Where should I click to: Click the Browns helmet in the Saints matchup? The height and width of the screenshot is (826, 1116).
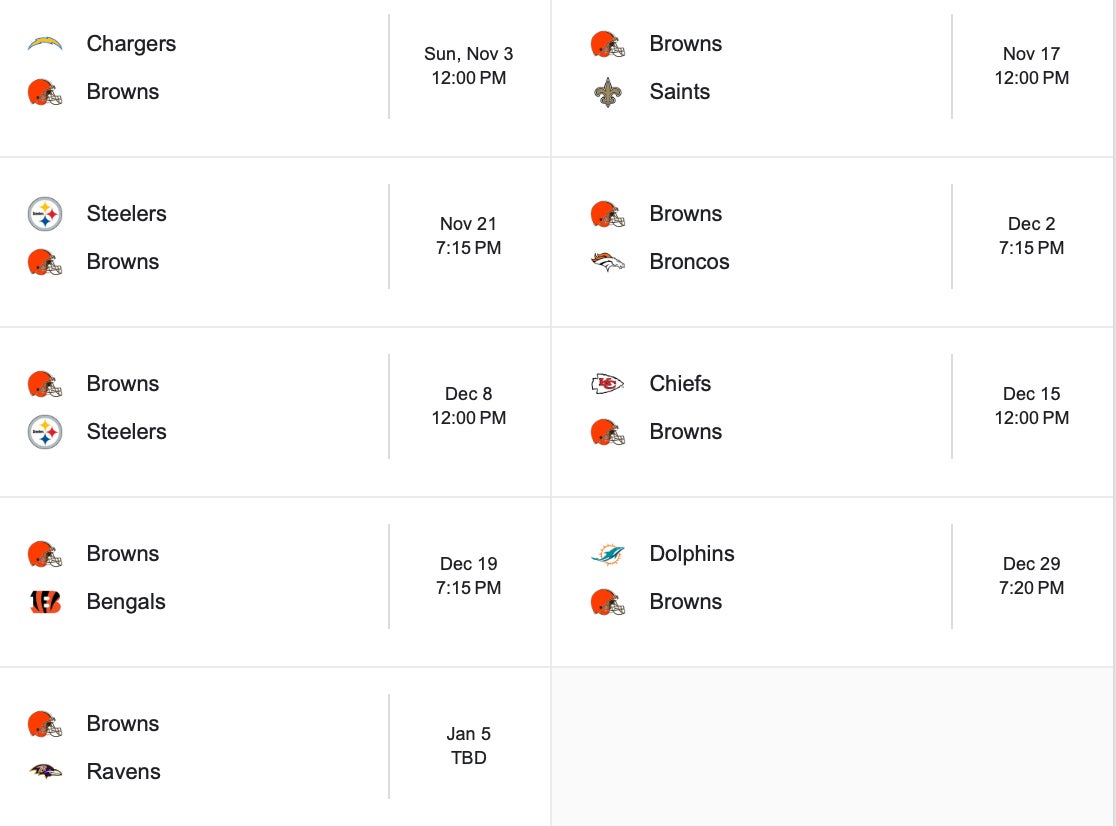point(608,44)
